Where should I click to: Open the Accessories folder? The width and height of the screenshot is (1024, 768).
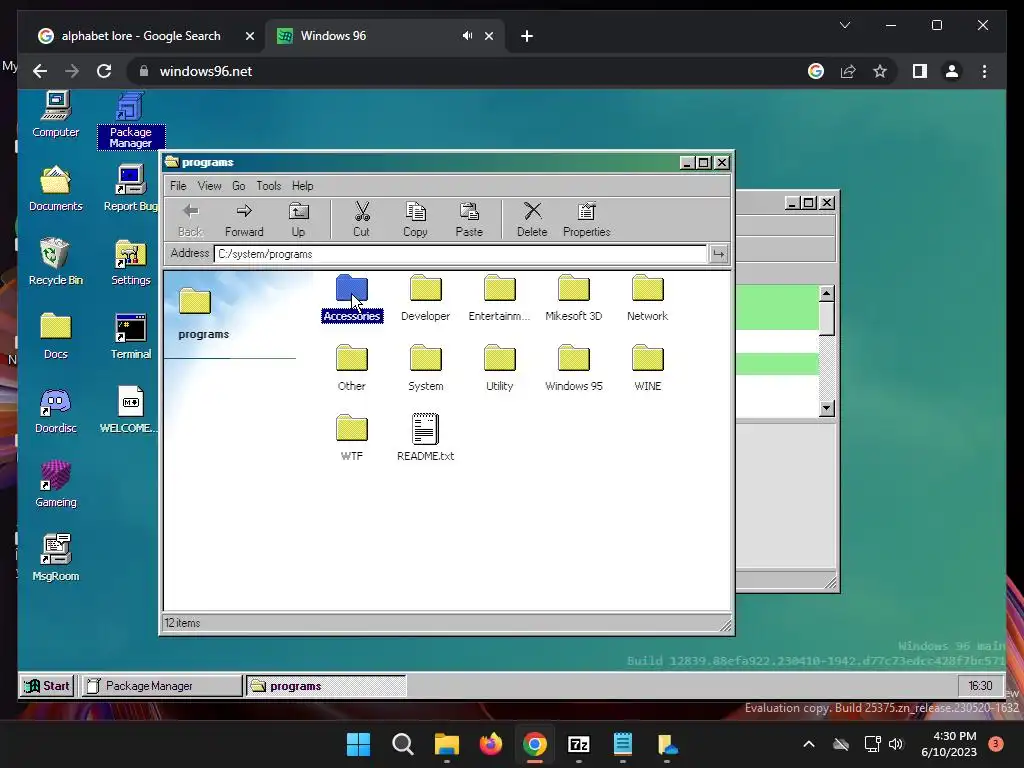pyautogui.click(x=351, y=298)
